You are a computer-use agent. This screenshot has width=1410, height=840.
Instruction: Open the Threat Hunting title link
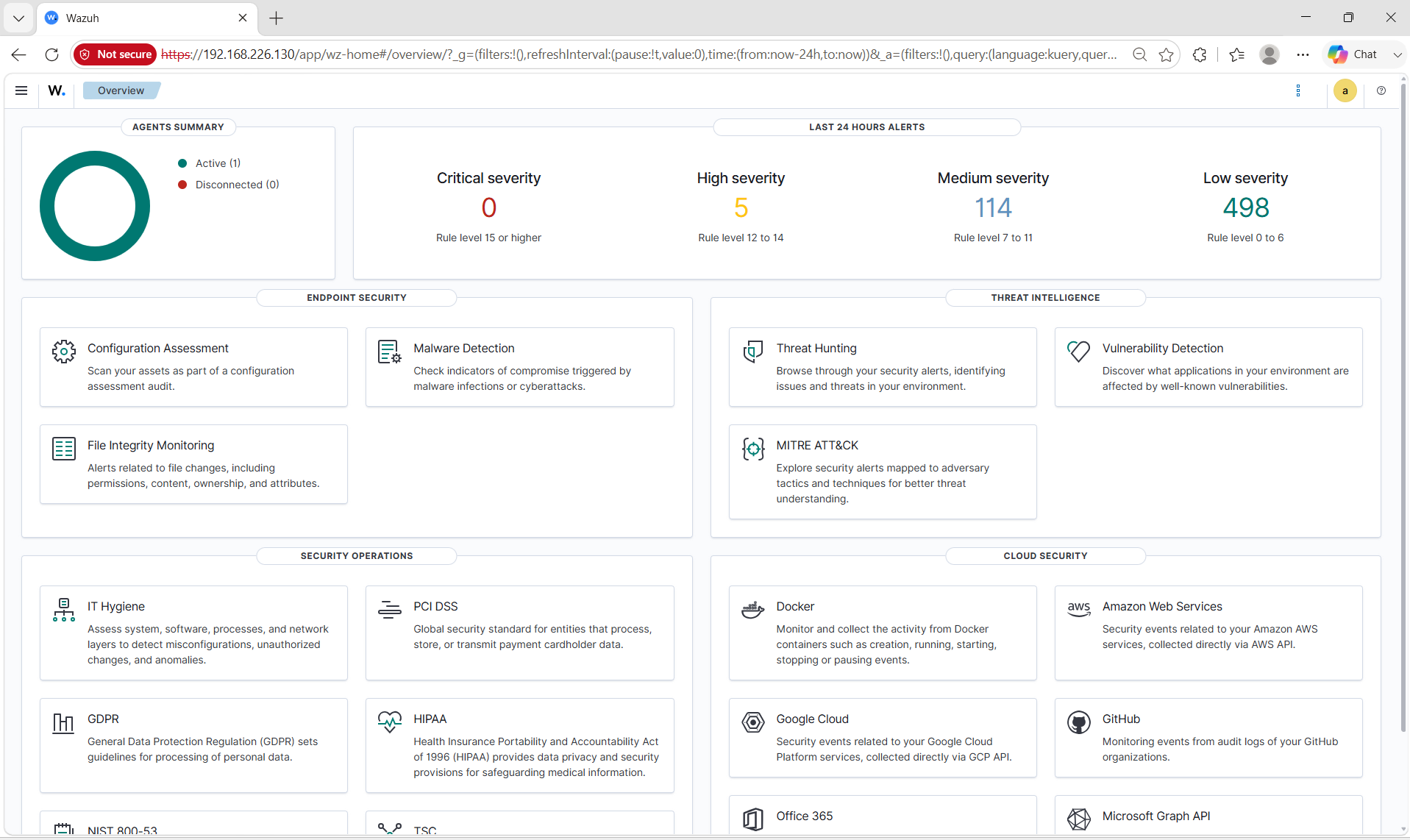tap(816, 349)
